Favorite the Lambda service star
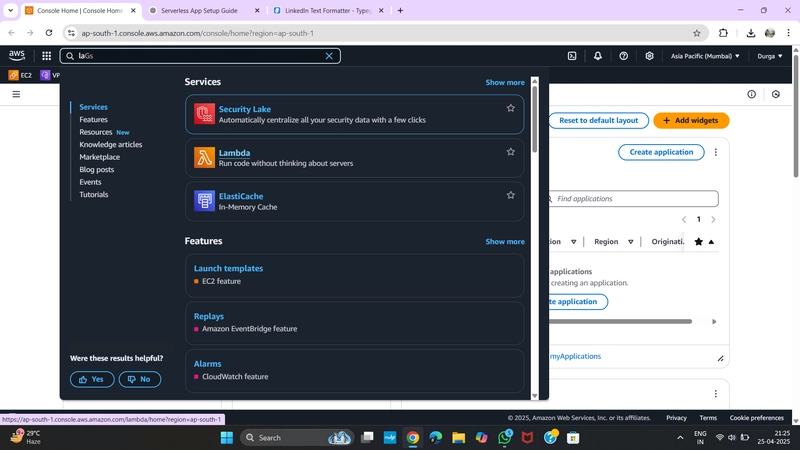800x450 pixels. coord(510,152)
